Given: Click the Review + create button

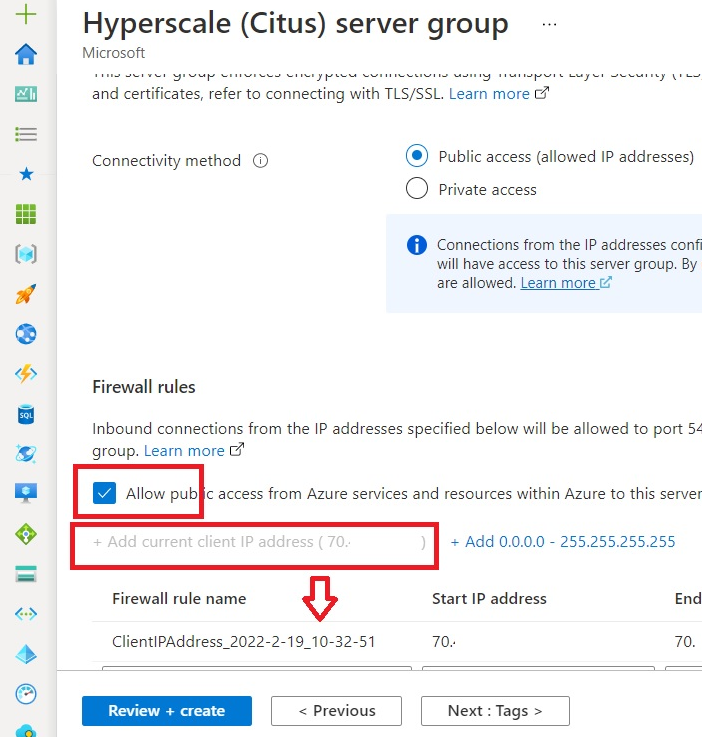Looking at the screenshot, I should tap(167, 711).
